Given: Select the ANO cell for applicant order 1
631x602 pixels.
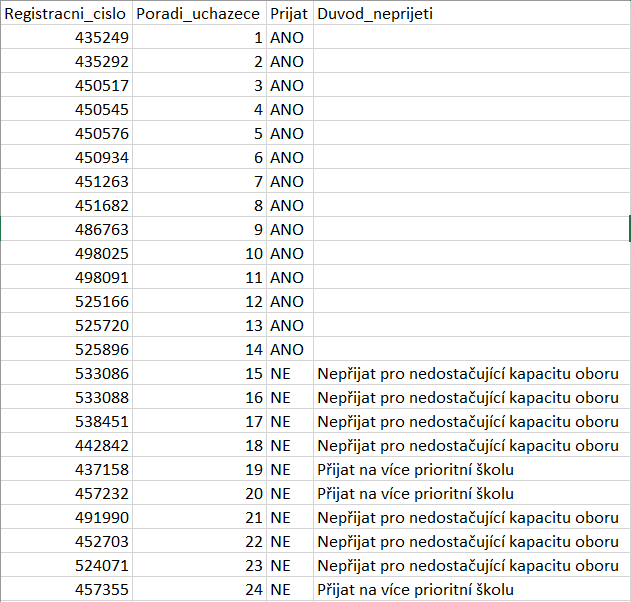Looking at the screenshot, I should point(288,38).
